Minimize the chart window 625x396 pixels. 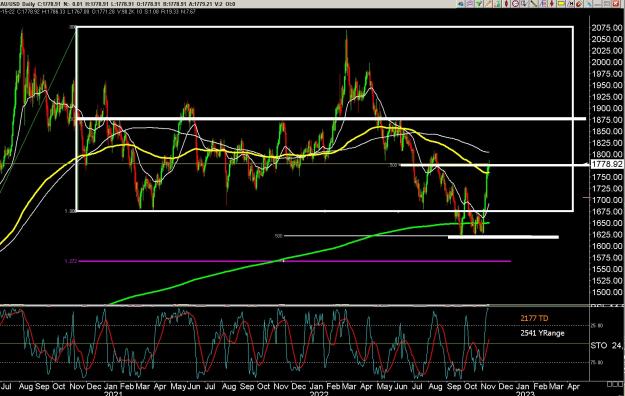597,4
